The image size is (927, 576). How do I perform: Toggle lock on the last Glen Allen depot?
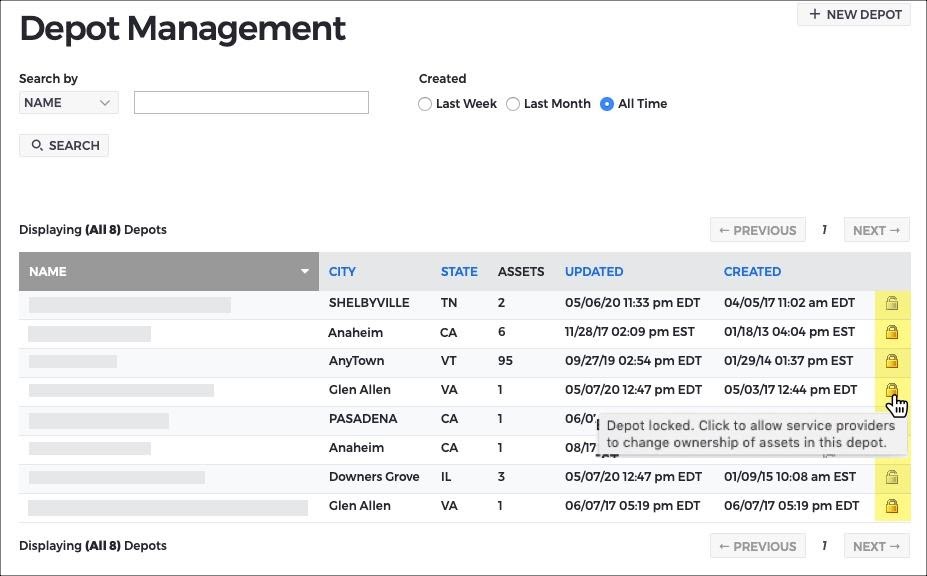pos(892,506)
